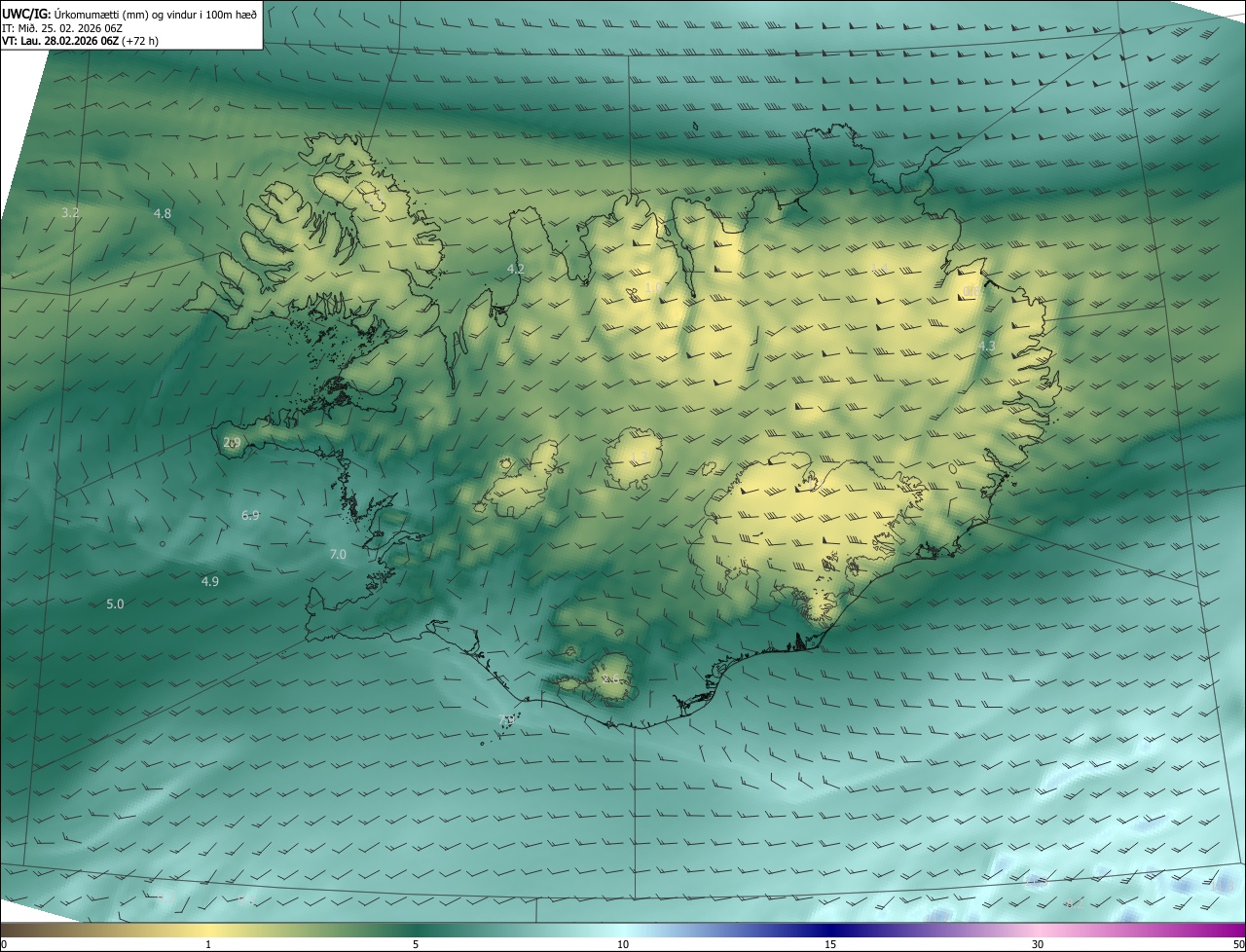The height and width of the screenshot is (952, 1246).
Task: Click the colorbar tick label 50
Action: [x=1237, y=944]
